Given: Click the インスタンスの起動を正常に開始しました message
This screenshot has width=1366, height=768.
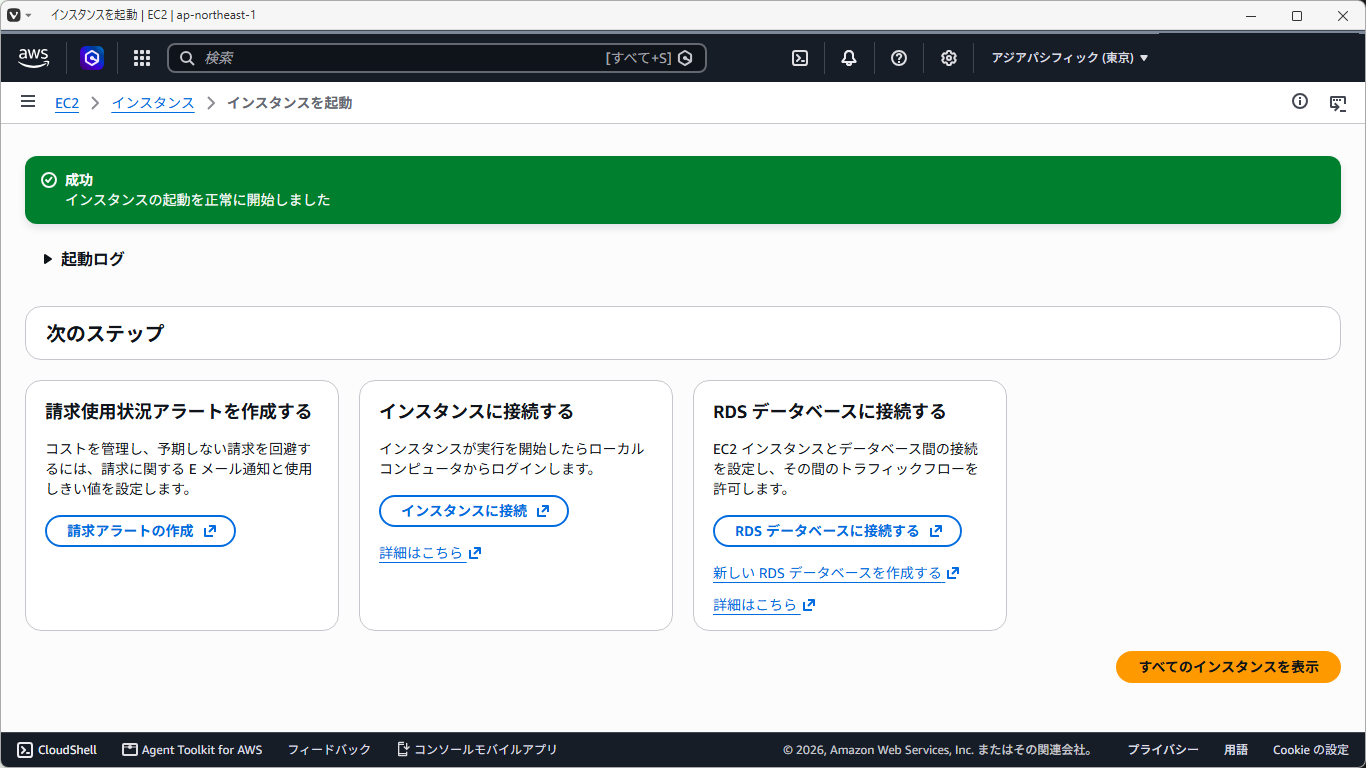Looking at the screenshot, I should [198, 200].
